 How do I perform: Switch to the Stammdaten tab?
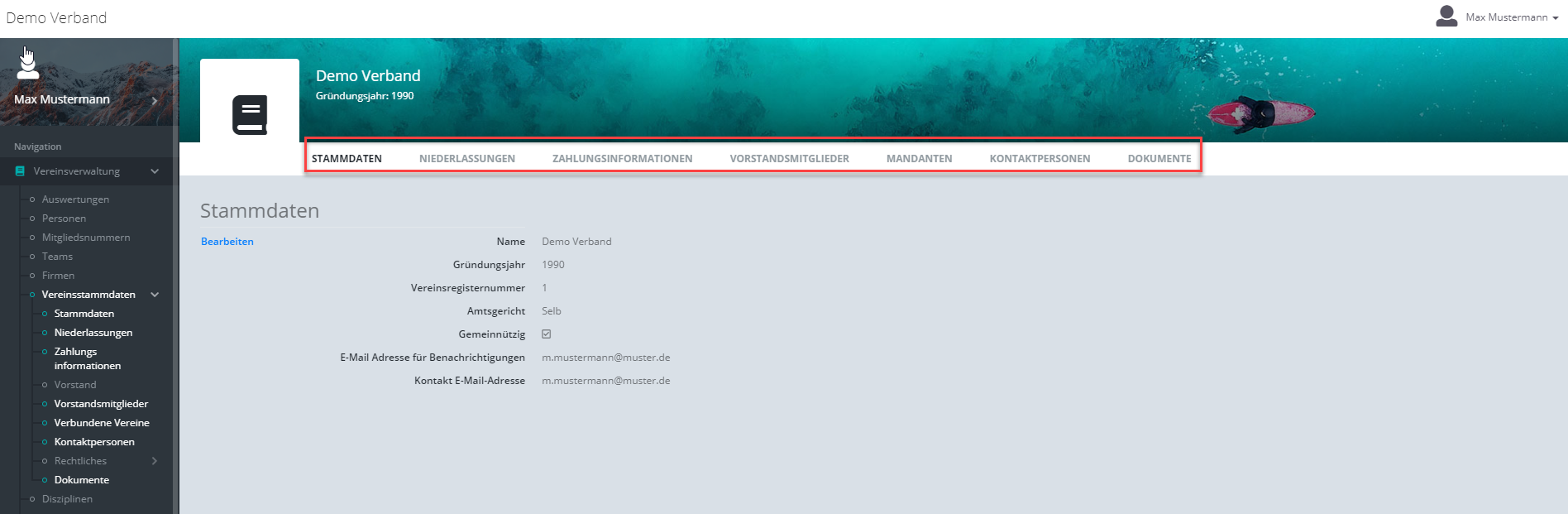tap(347, 159)
